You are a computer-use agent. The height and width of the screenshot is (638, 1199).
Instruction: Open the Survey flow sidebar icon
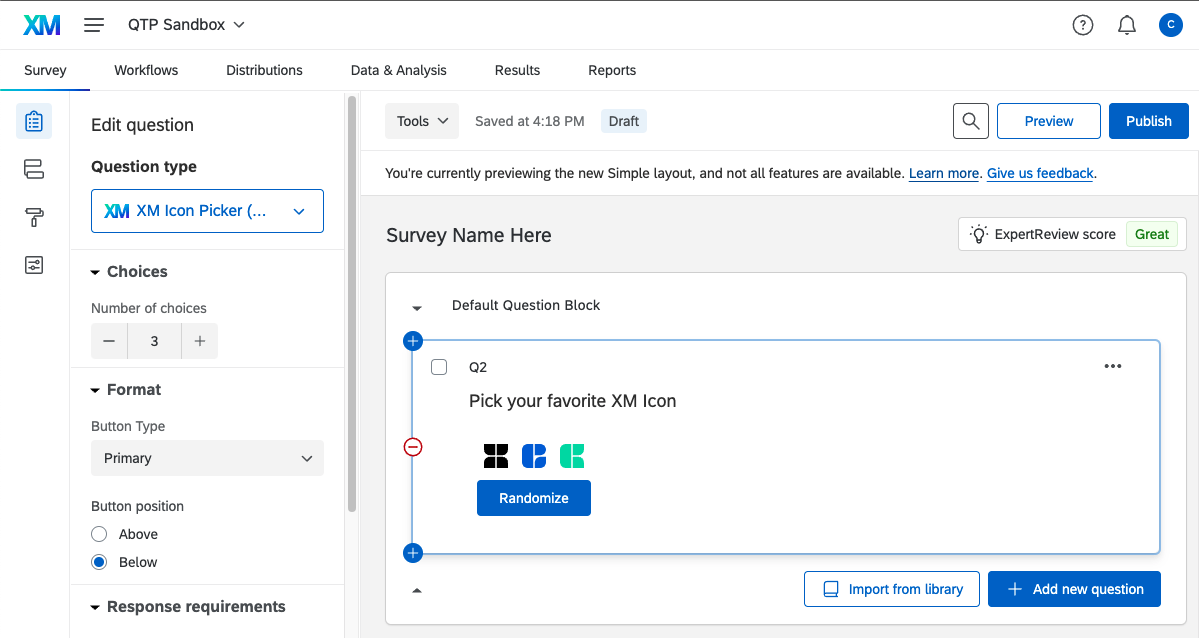(34, 169)
